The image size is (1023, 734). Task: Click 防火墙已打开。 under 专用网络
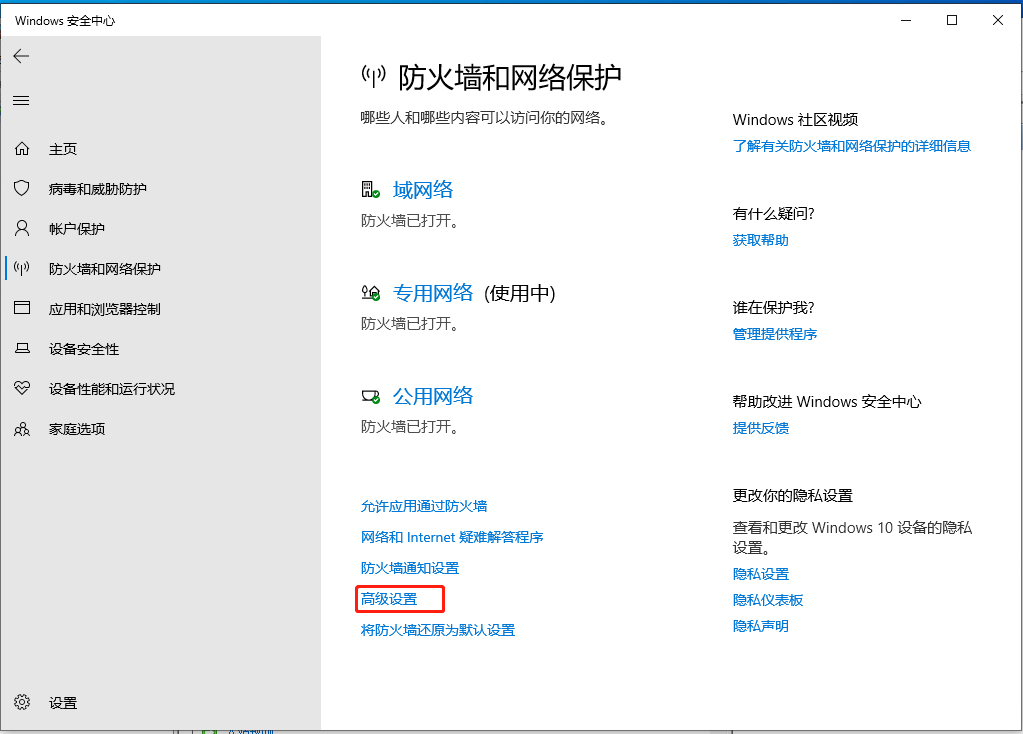(x=410, y=324)
